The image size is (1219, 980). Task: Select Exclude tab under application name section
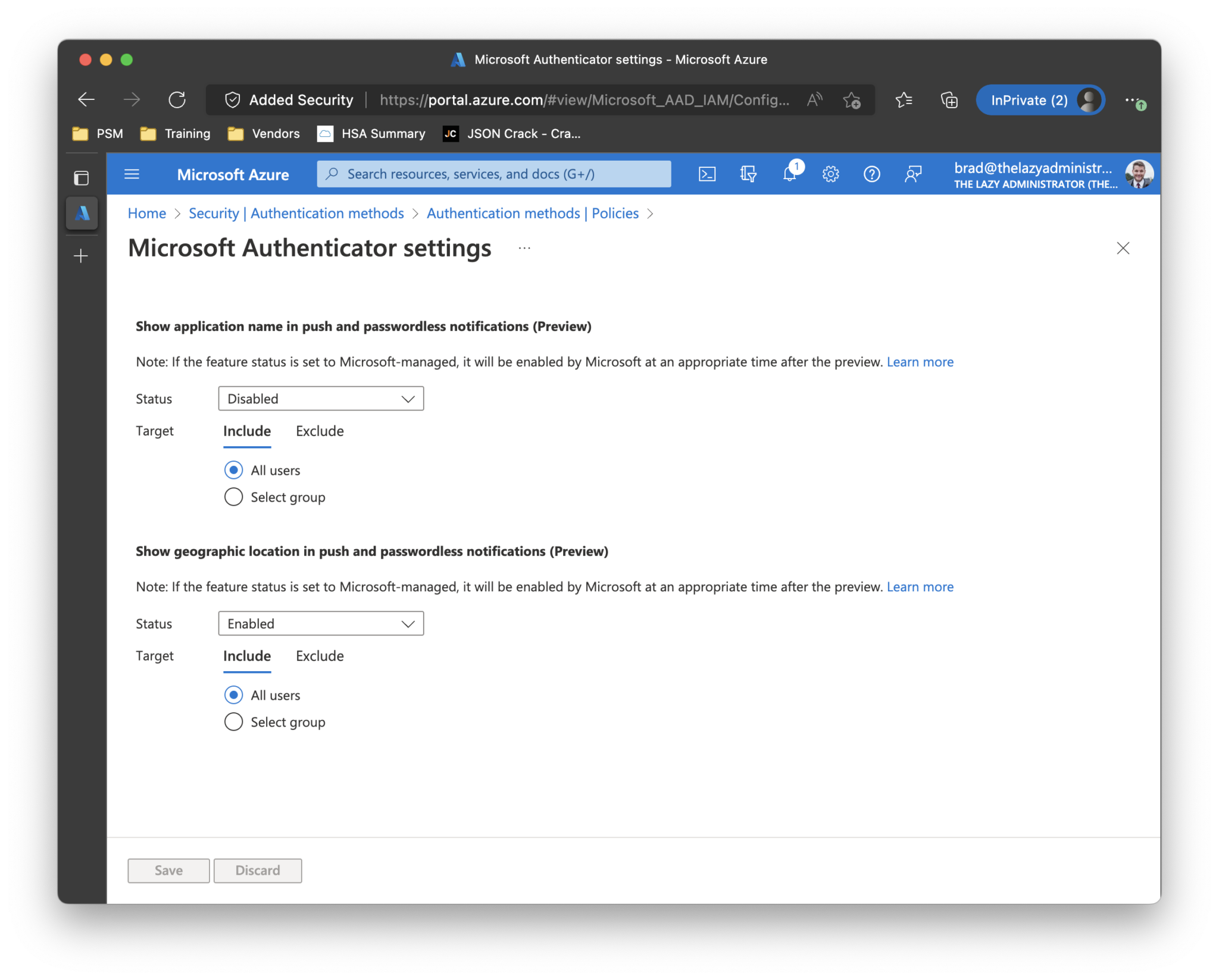(x=320, y=431)
